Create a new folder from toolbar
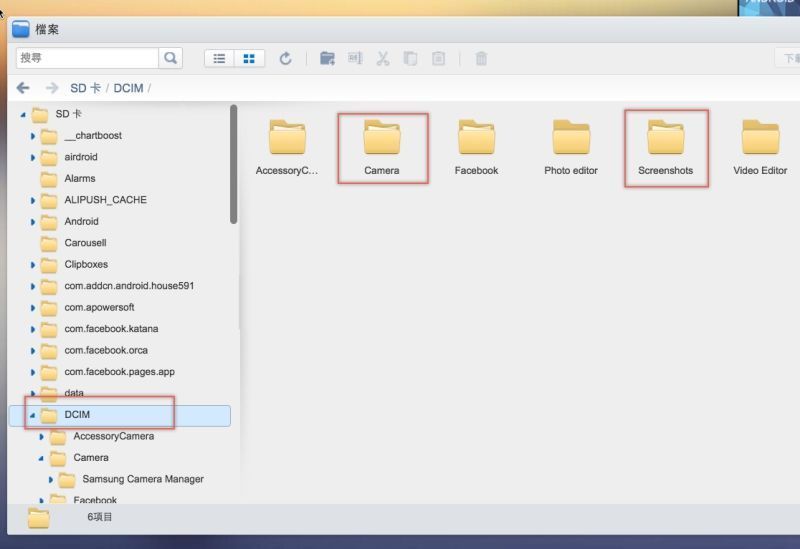Screen dimensions: 800x549 click(x=327, y=59)
